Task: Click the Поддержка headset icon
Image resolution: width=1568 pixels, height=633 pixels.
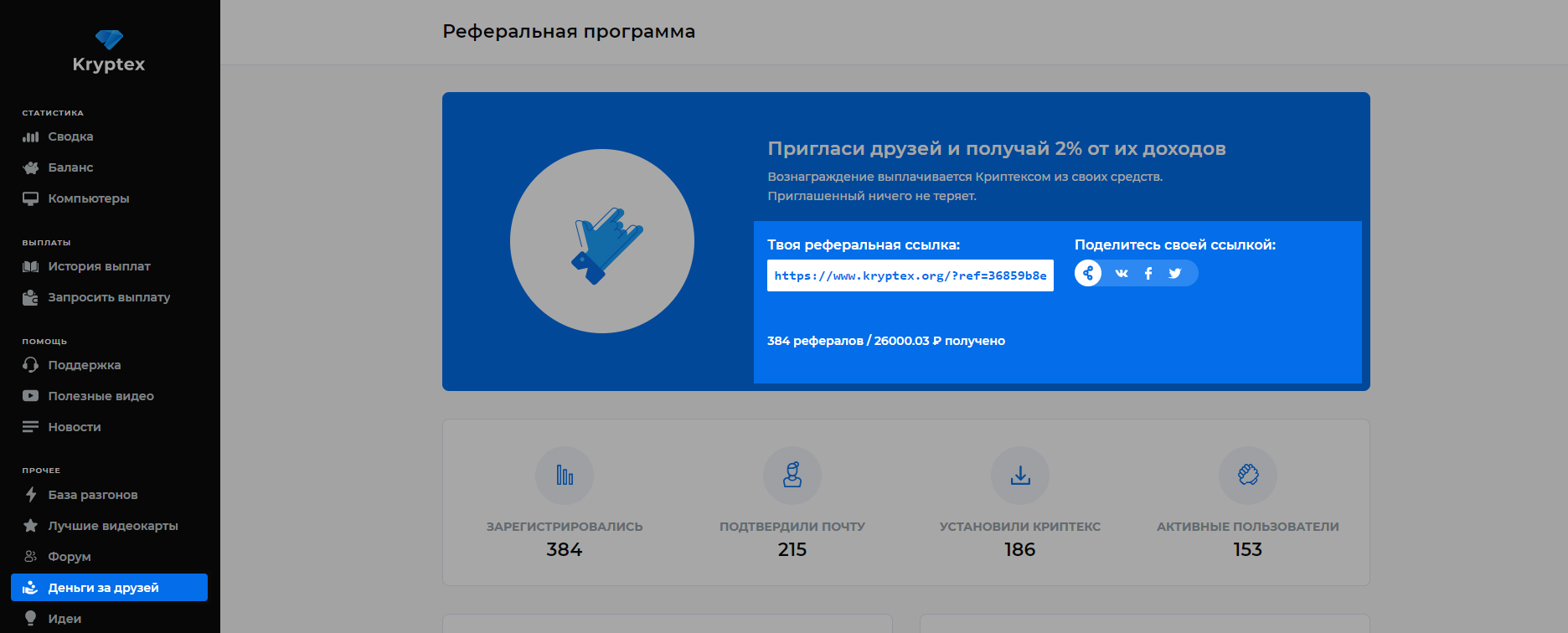Action: [x=30, y=365]
